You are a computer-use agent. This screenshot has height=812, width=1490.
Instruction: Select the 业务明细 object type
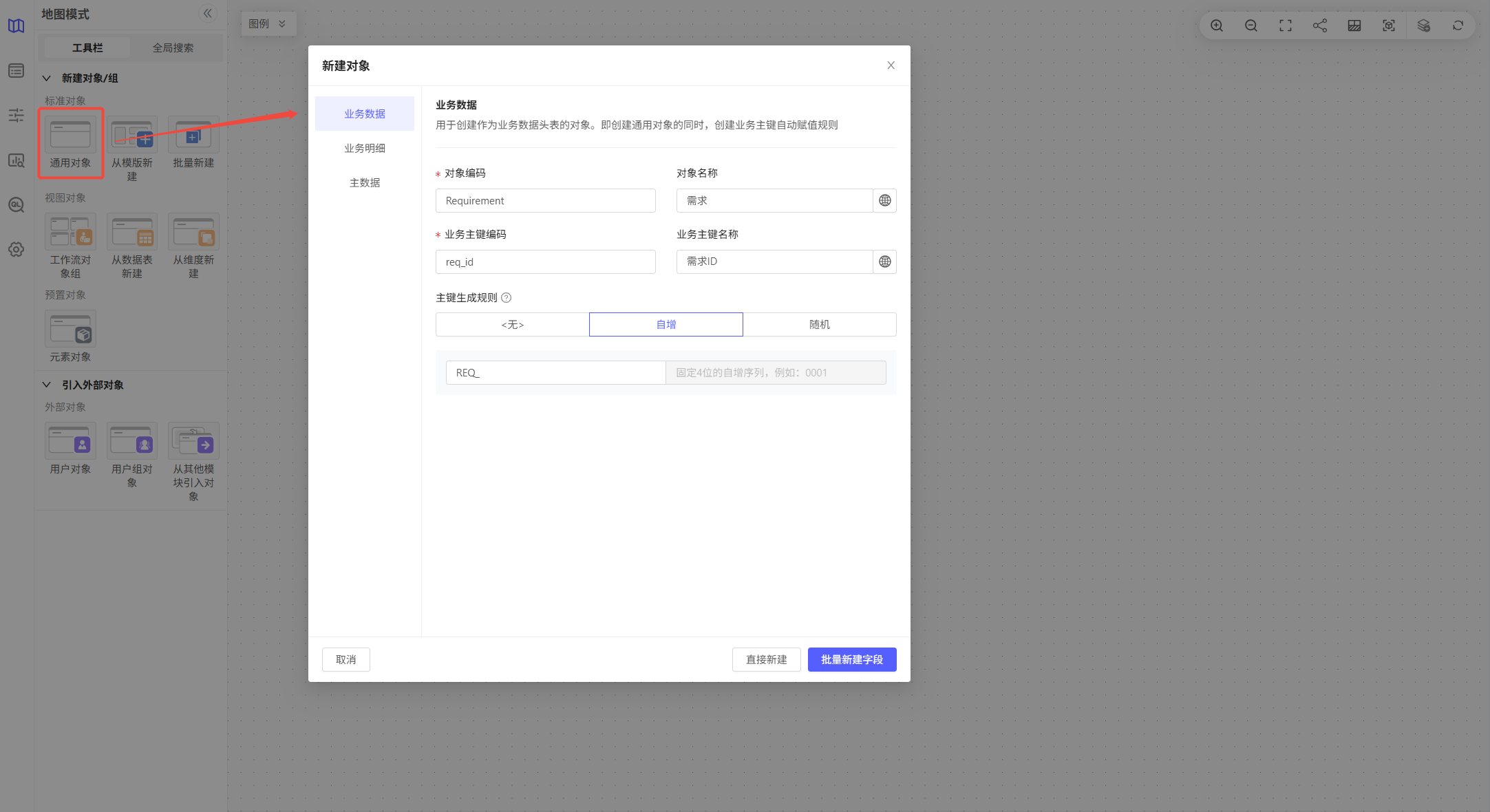365,149
